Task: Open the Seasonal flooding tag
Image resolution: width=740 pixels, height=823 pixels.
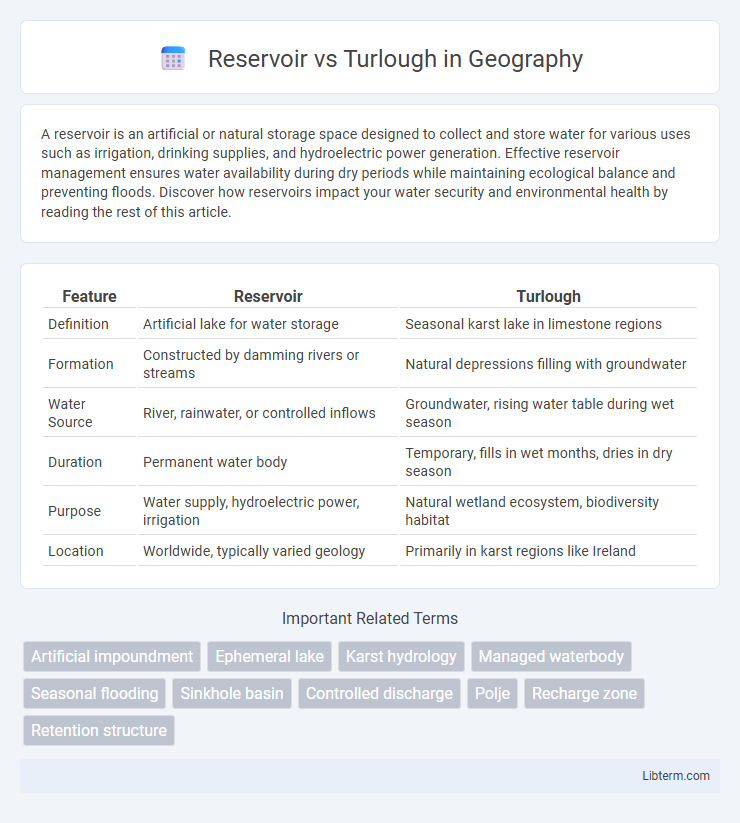Action: 94,693
